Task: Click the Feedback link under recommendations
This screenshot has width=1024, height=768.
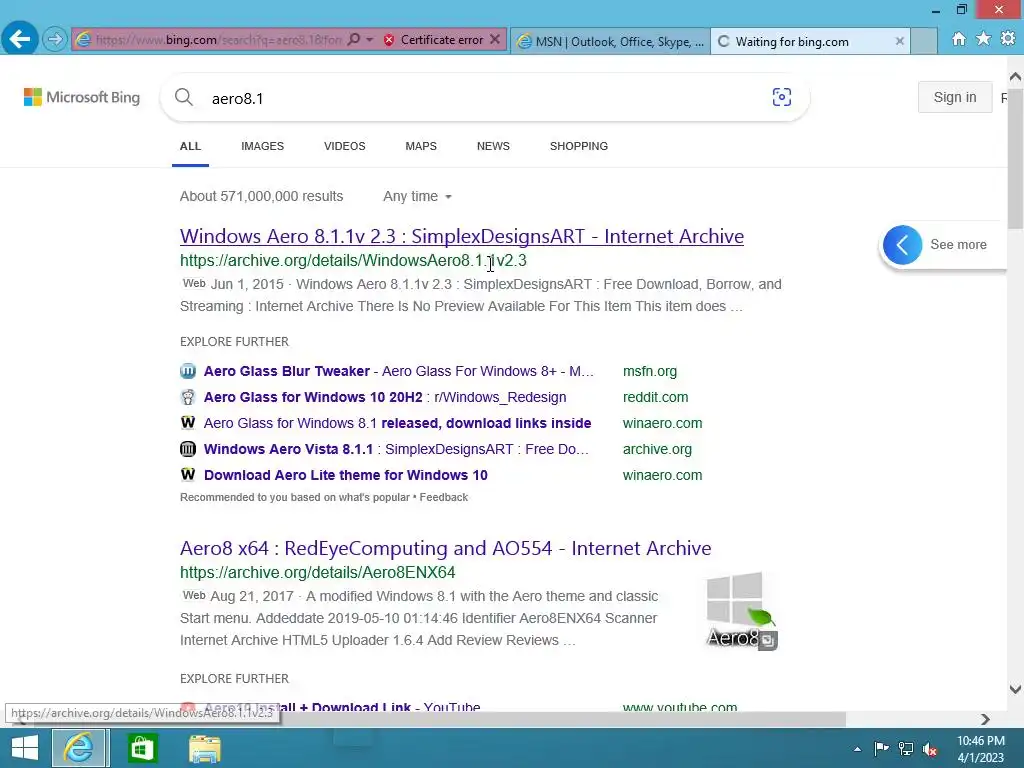Action: [x=443, y=498]
